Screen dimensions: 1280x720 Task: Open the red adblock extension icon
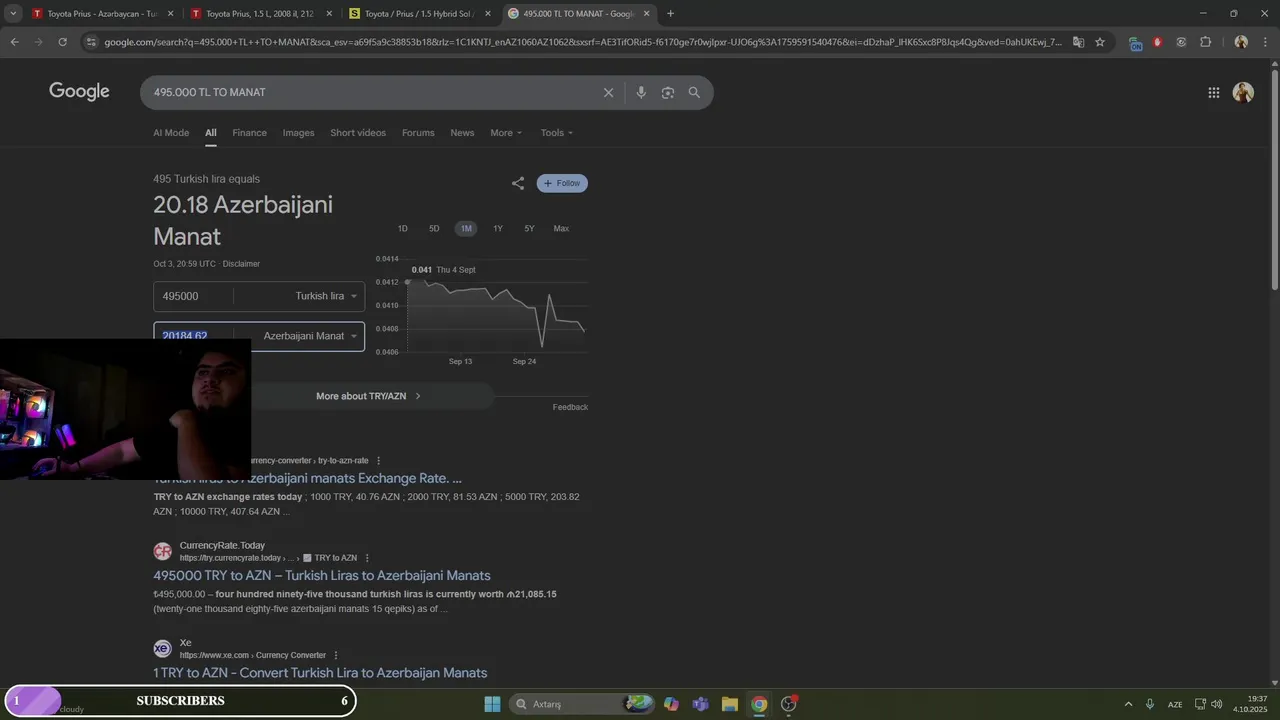1158,42
